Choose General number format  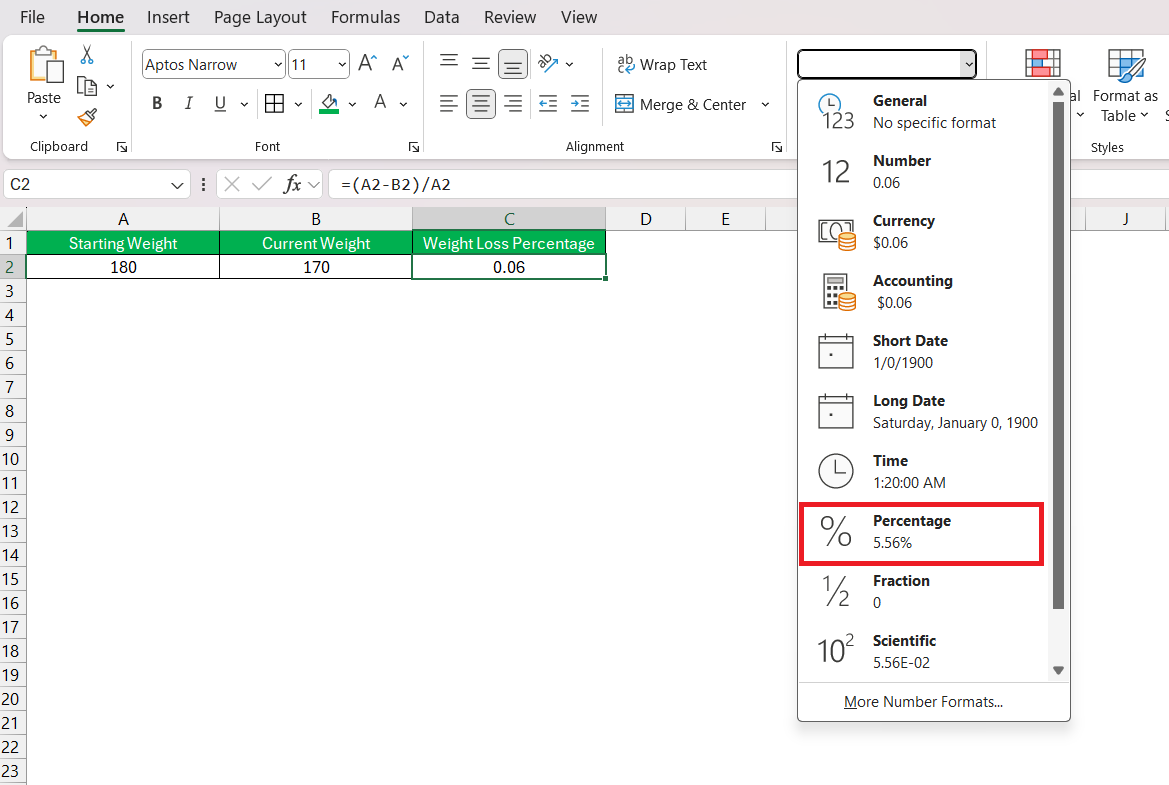click(923, 112)
